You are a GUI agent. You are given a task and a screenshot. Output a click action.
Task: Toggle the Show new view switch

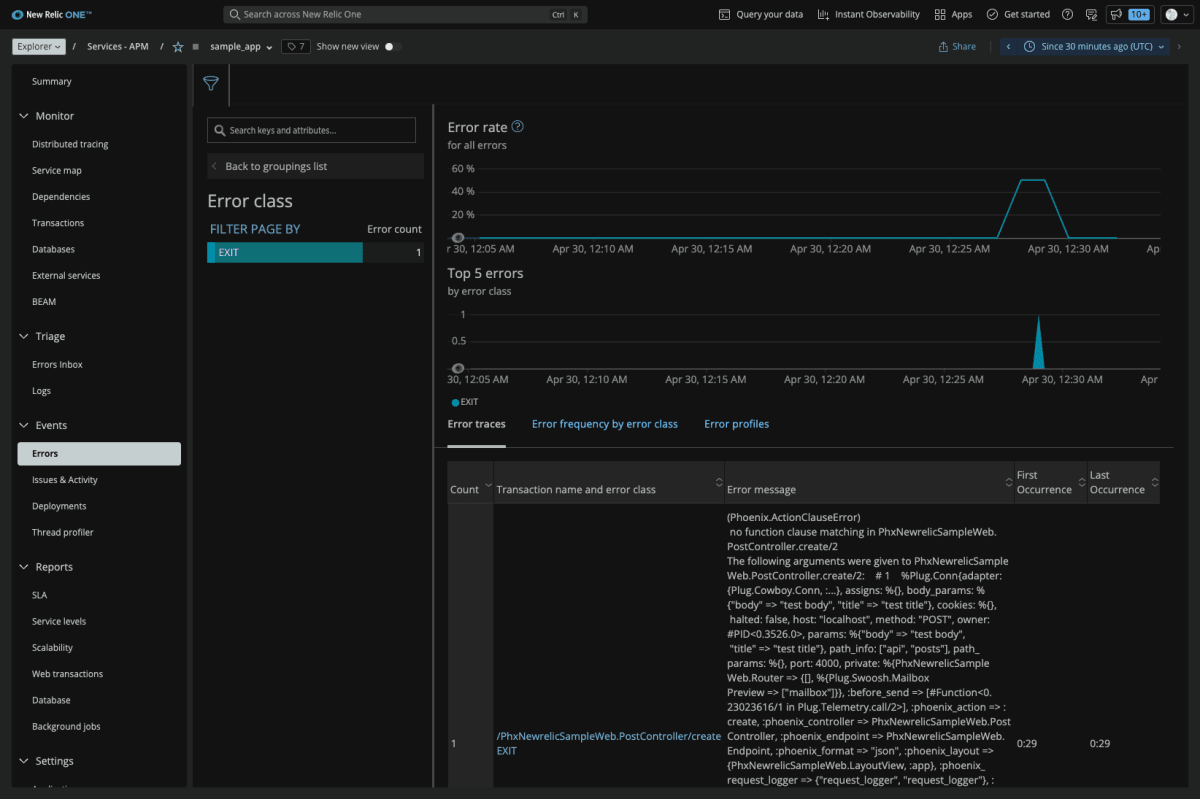pos(394,47)
